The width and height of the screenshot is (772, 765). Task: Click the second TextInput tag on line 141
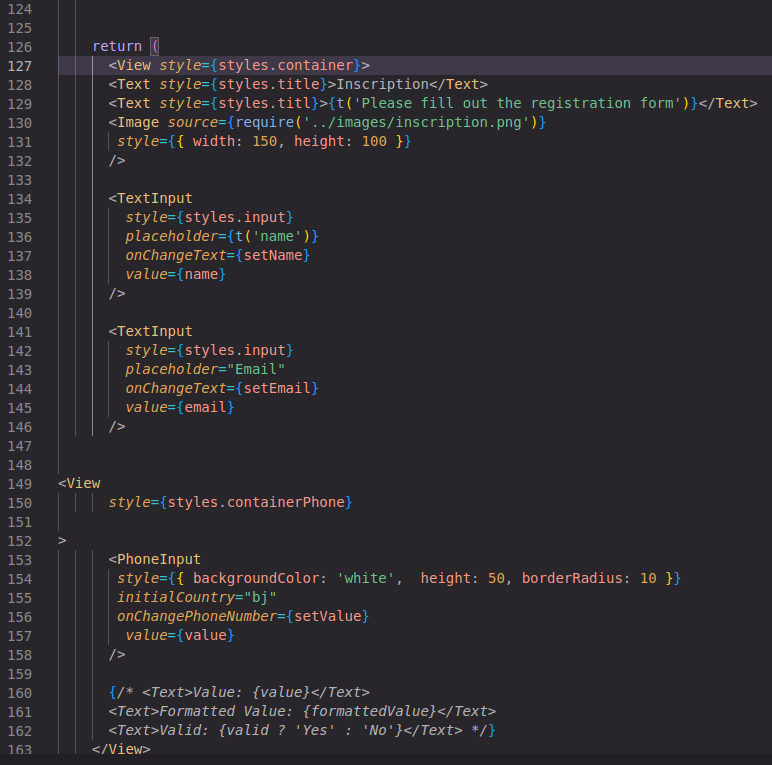click(155, 332)
